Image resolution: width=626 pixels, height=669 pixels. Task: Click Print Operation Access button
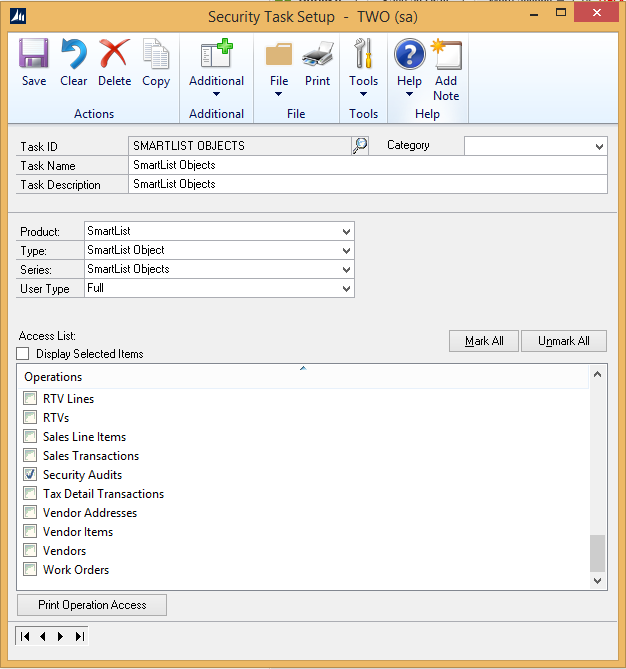pyautogui.click(x=92, y=605)
